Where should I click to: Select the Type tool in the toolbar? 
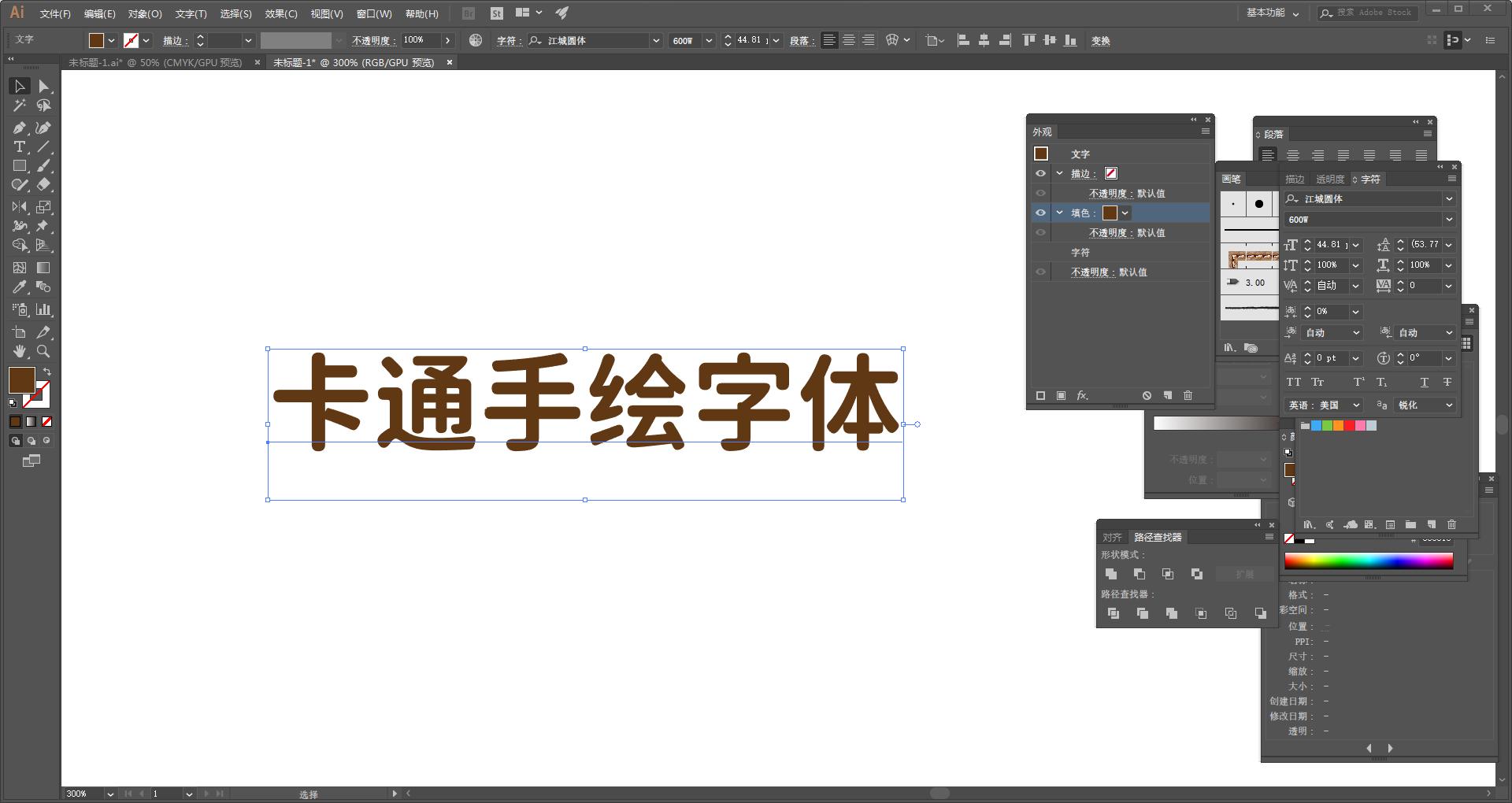click(x=19, y=146)
